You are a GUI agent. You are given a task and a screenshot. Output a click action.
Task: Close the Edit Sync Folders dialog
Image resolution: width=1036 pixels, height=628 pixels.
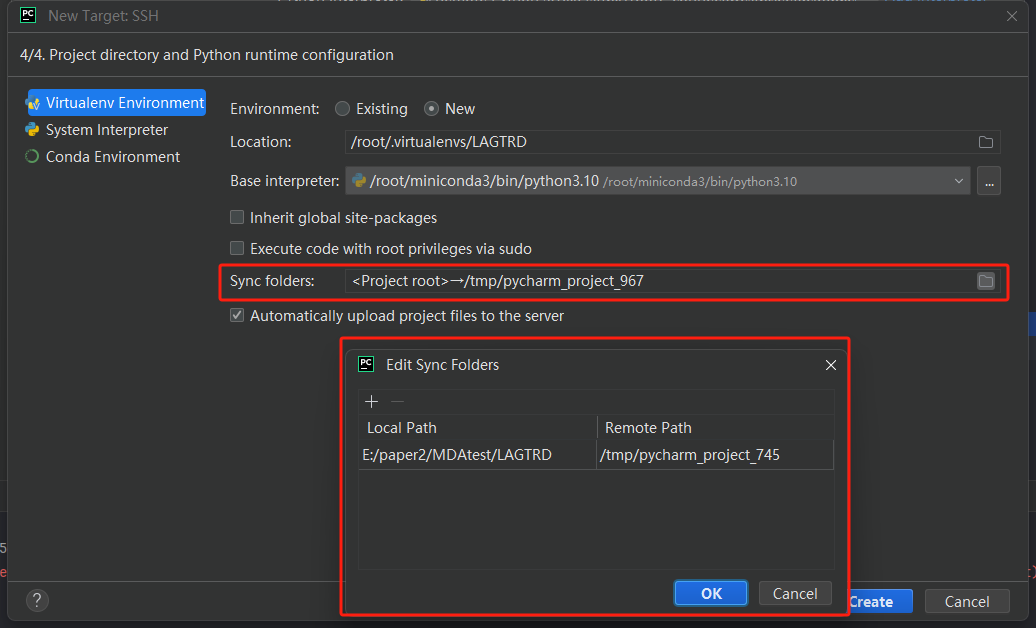point(831,365)
